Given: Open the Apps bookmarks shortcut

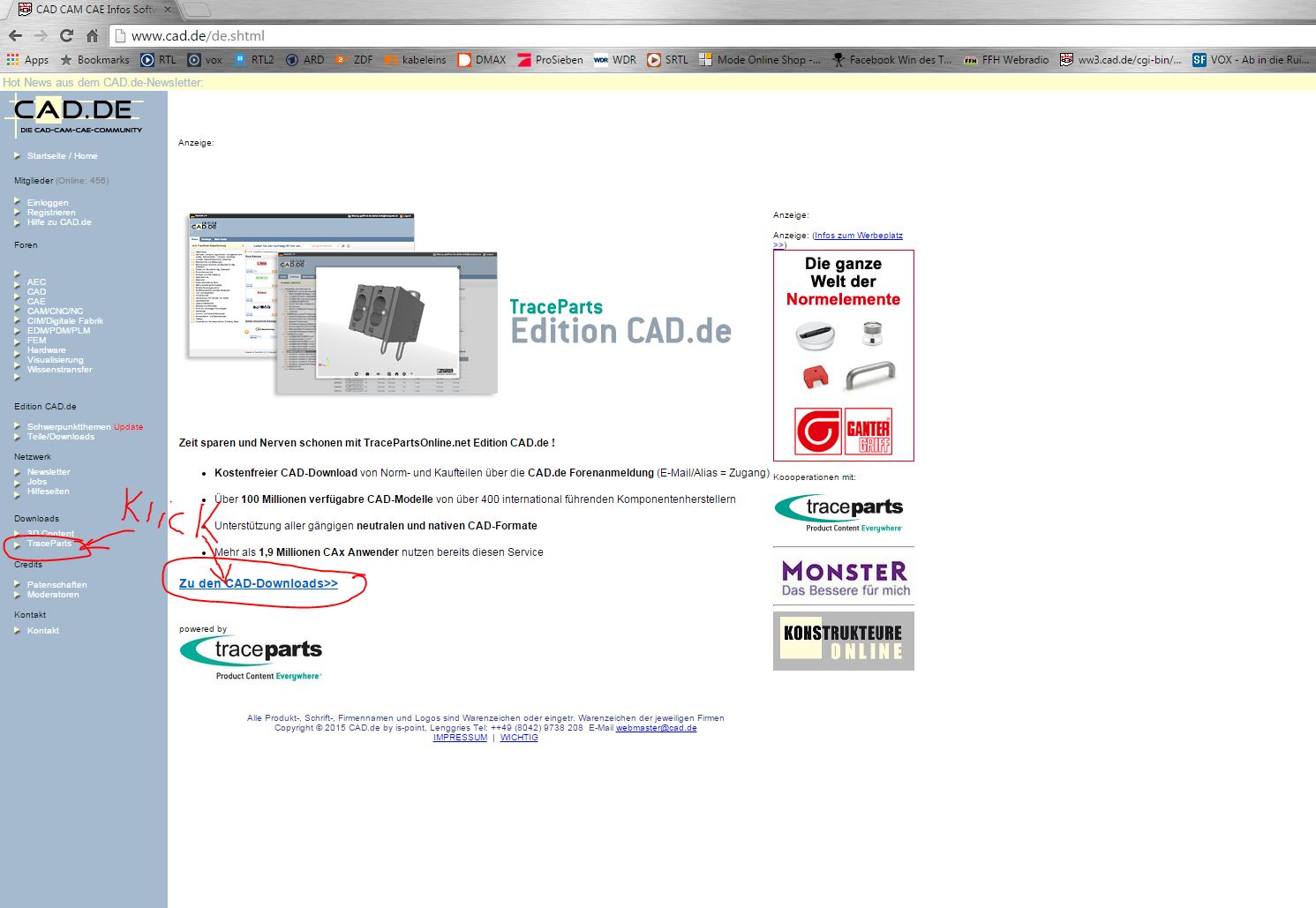Looking at the screenshot, I should 27,60.
